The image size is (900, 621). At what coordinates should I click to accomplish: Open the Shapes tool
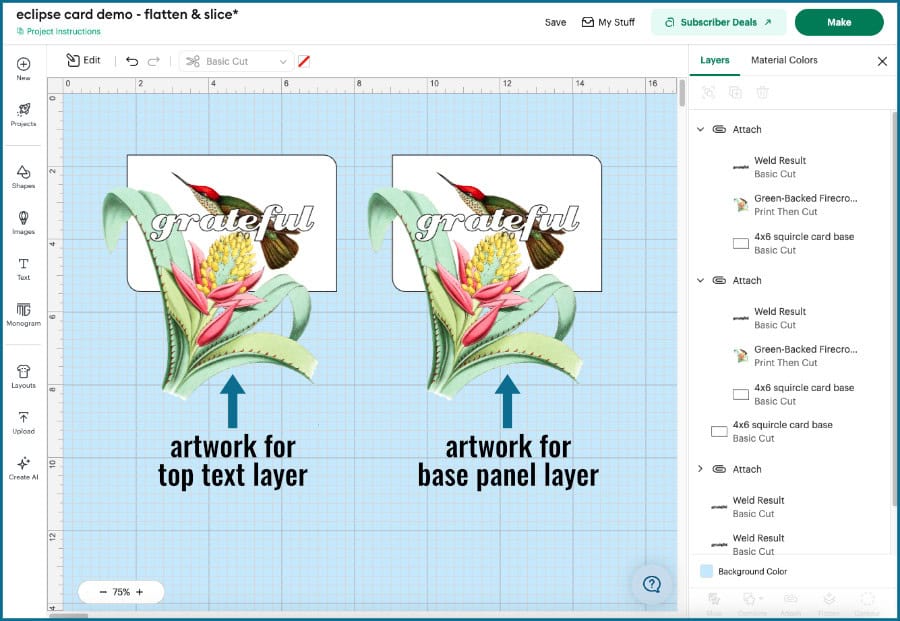(x=24, y=177)
